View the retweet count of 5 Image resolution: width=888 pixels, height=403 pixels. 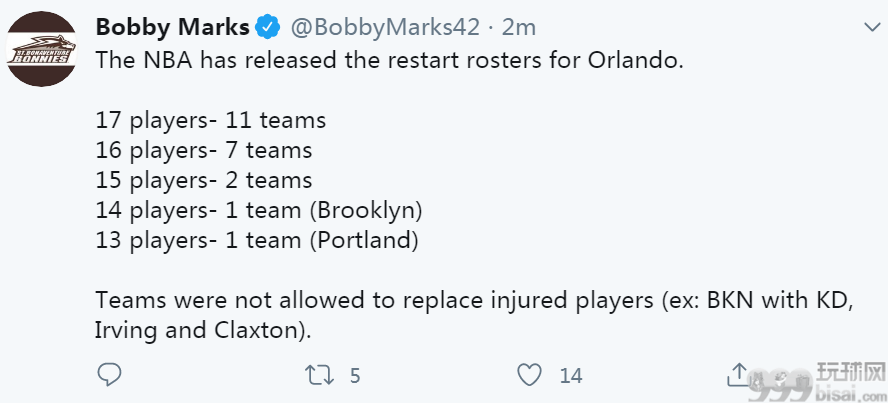click(355, 376)
